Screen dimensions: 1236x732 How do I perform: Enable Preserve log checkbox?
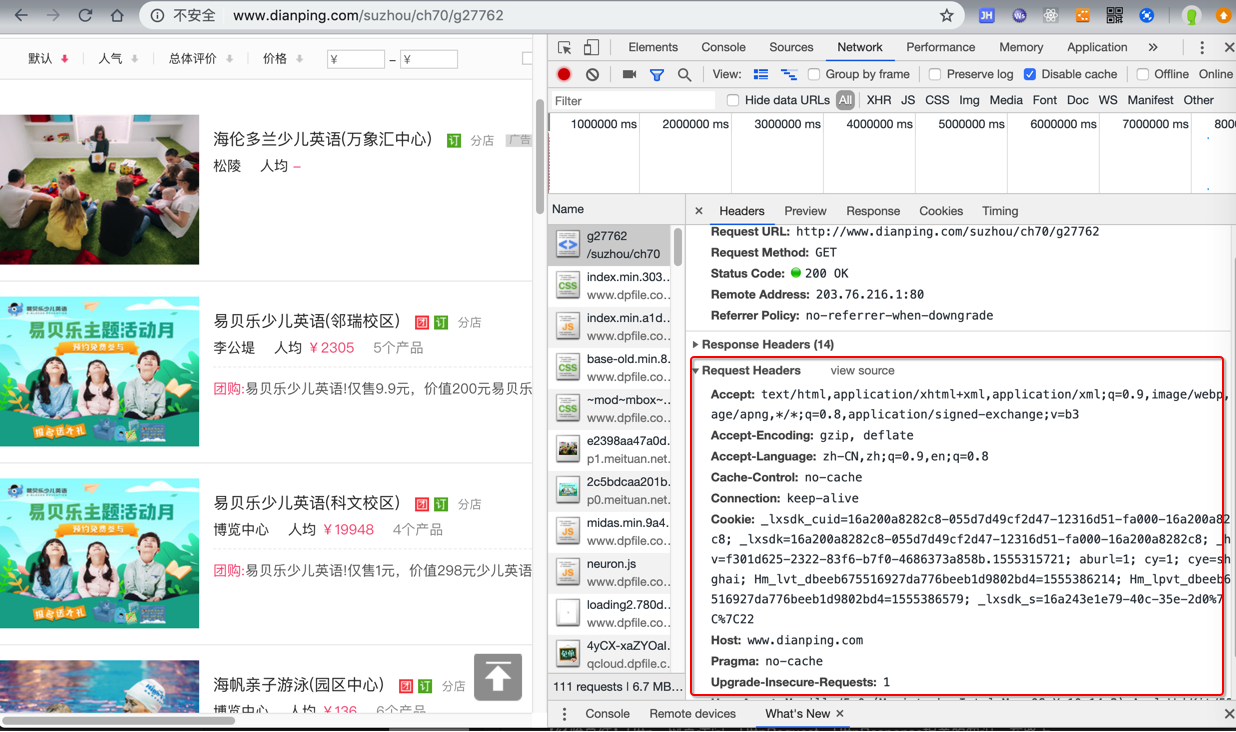(935, 74)
